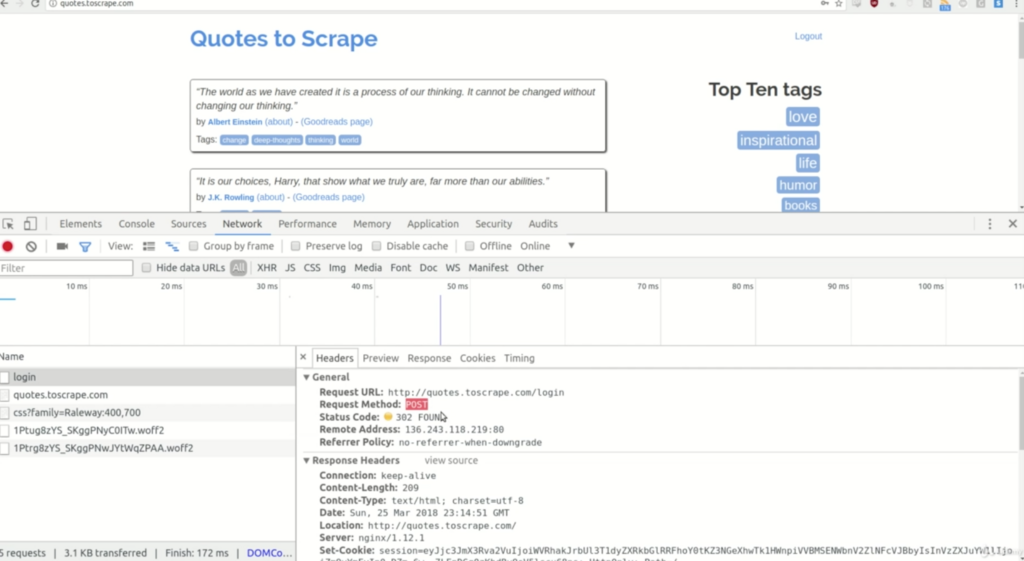Click the saved password key icon
The image size is (1024, 561).
coord(824,3)
